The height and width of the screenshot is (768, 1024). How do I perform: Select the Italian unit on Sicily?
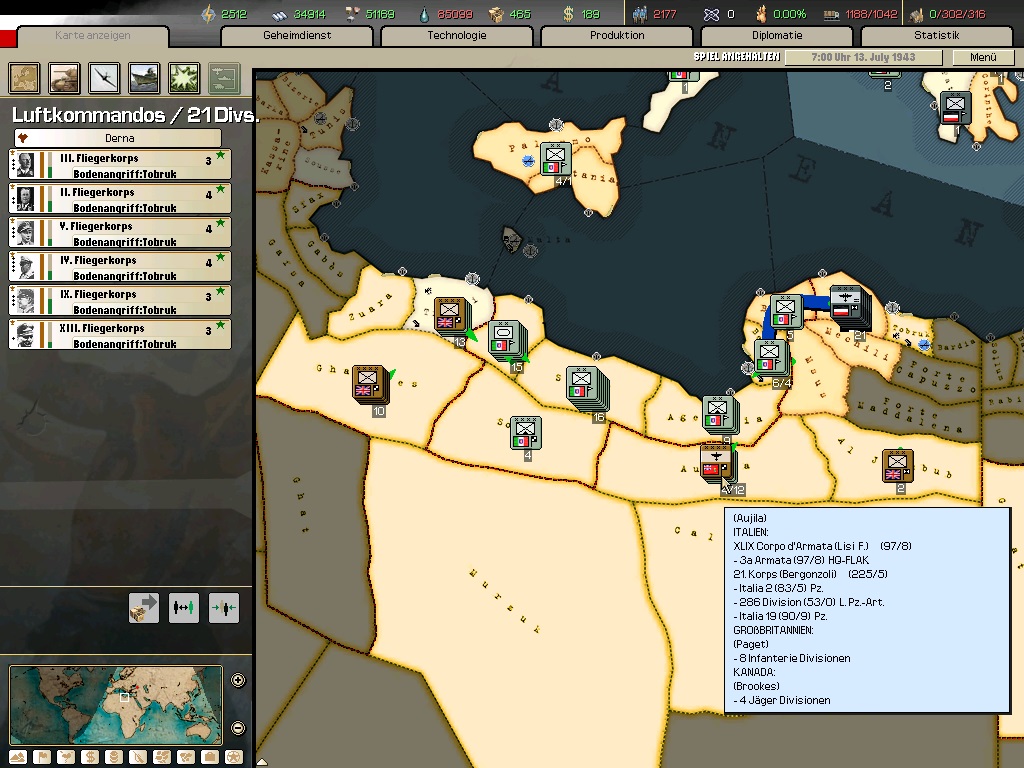[x=555, y=158]
